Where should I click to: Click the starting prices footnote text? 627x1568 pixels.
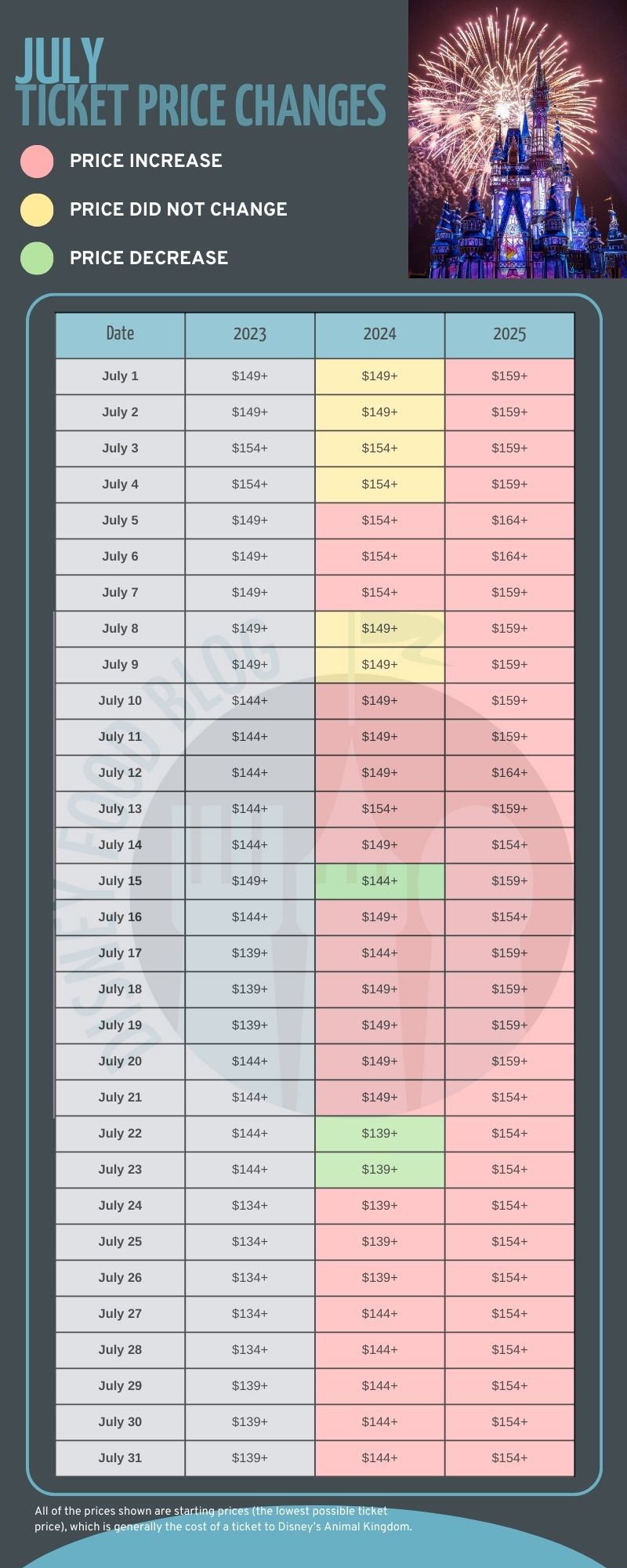223,1519
